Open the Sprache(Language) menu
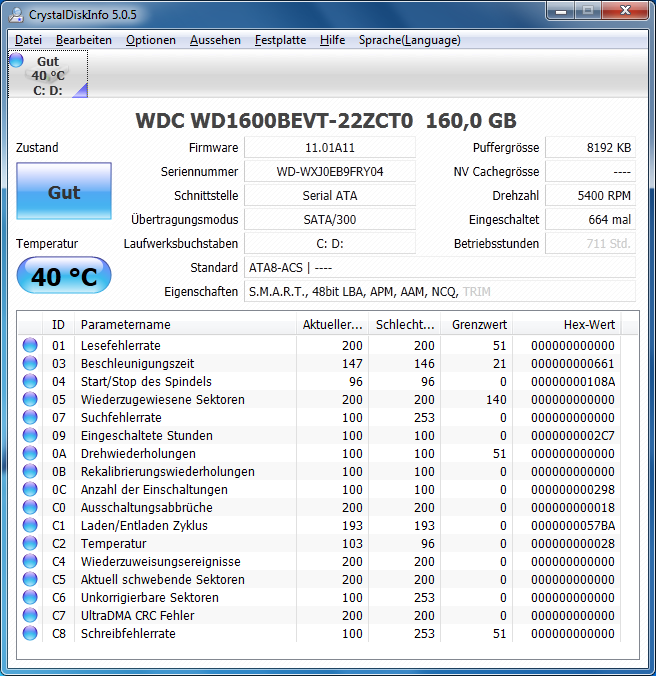The height and width of the screenshot is (676, 656). (x=409, y=40)
